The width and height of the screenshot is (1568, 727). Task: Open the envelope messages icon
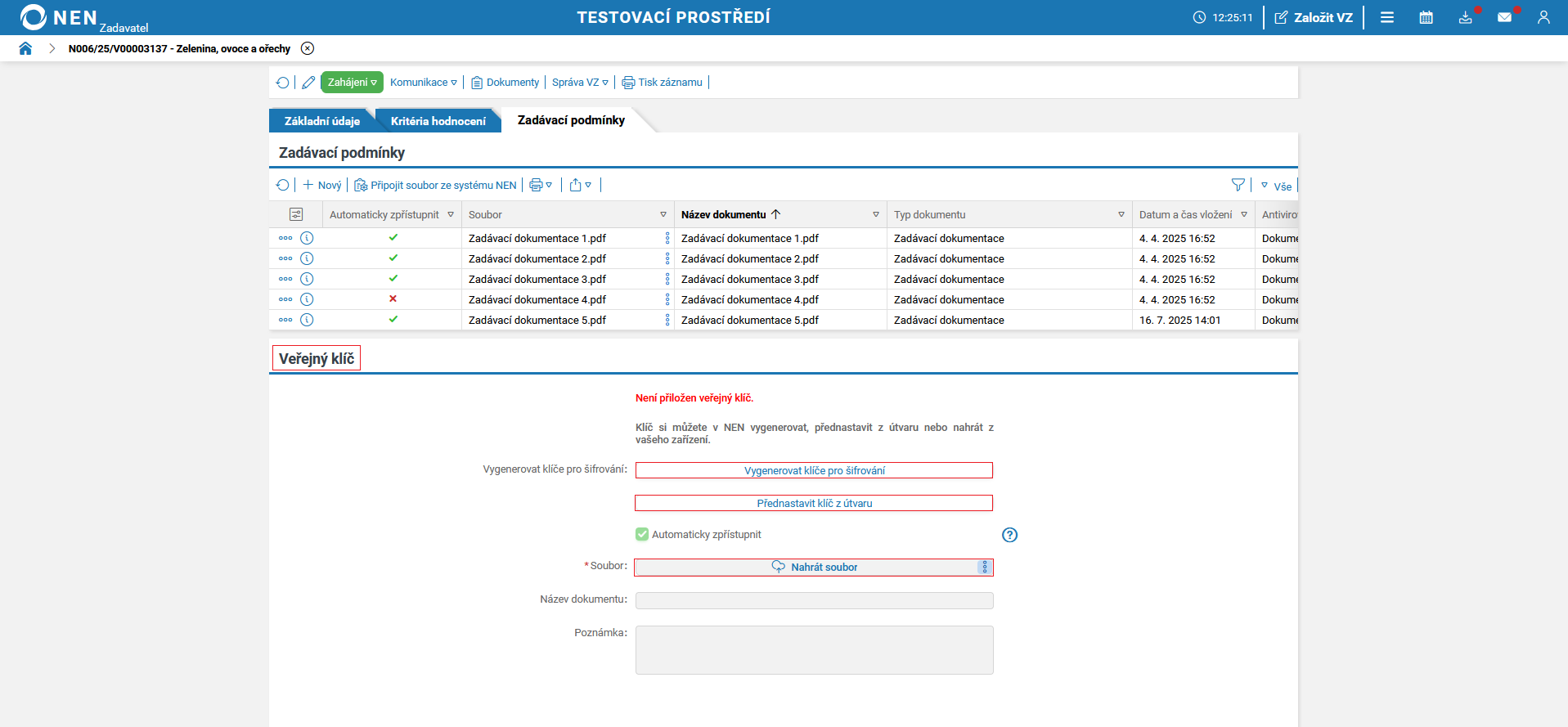coord(1504,17)
